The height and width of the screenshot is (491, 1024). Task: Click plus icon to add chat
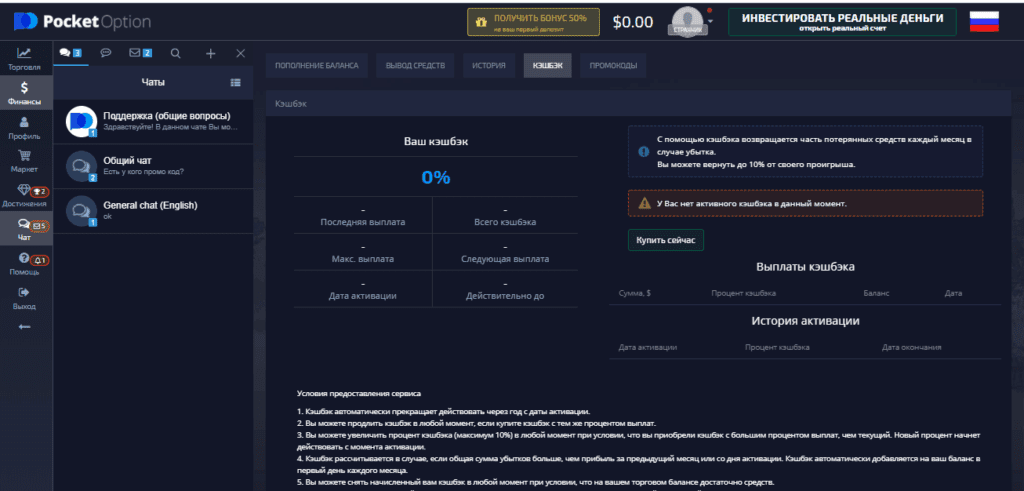pyautogui.click(x=210, y=54)
